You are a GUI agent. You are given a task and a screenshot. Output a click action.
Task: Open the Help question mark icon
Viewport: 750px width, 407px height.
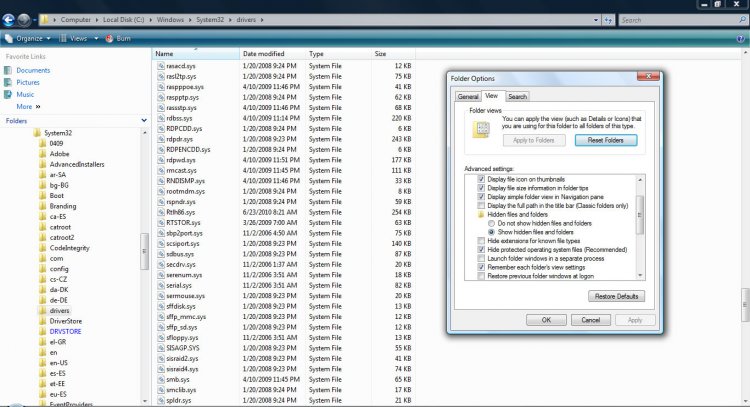741,39
